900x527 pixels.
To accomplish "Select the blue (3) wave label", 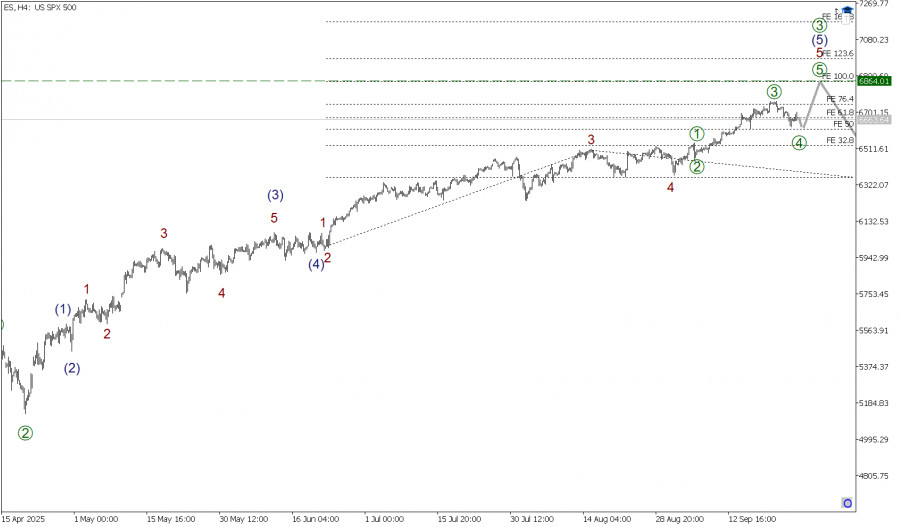I will click(276, 194).
